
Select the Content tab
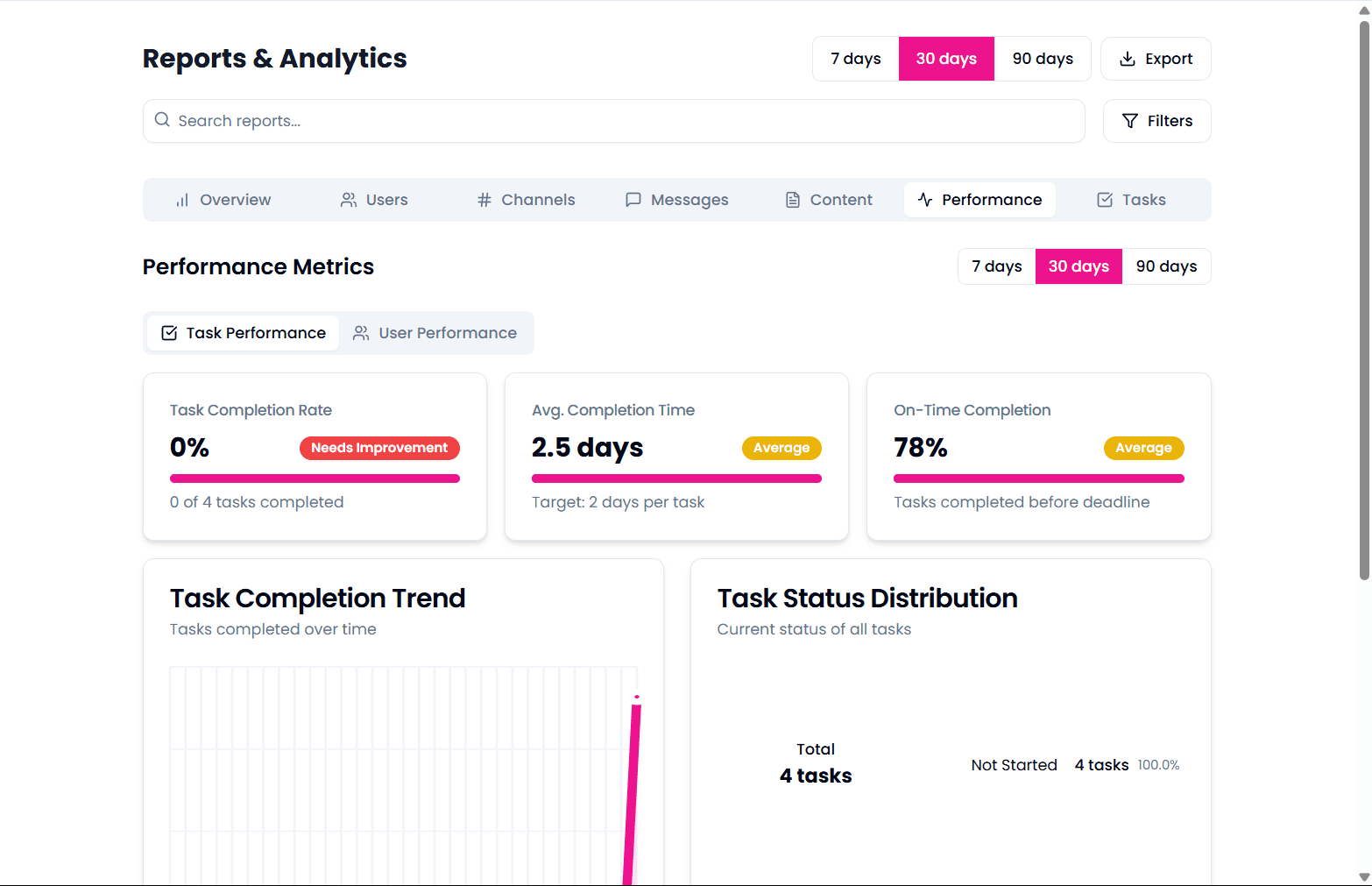829,200
